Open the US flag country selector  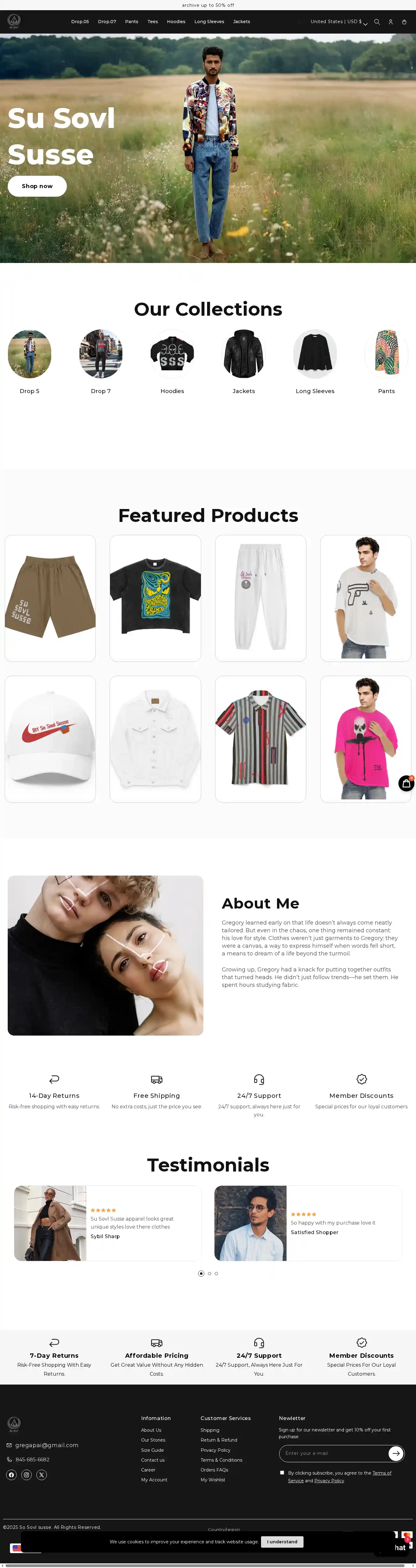pos(16,1548)
